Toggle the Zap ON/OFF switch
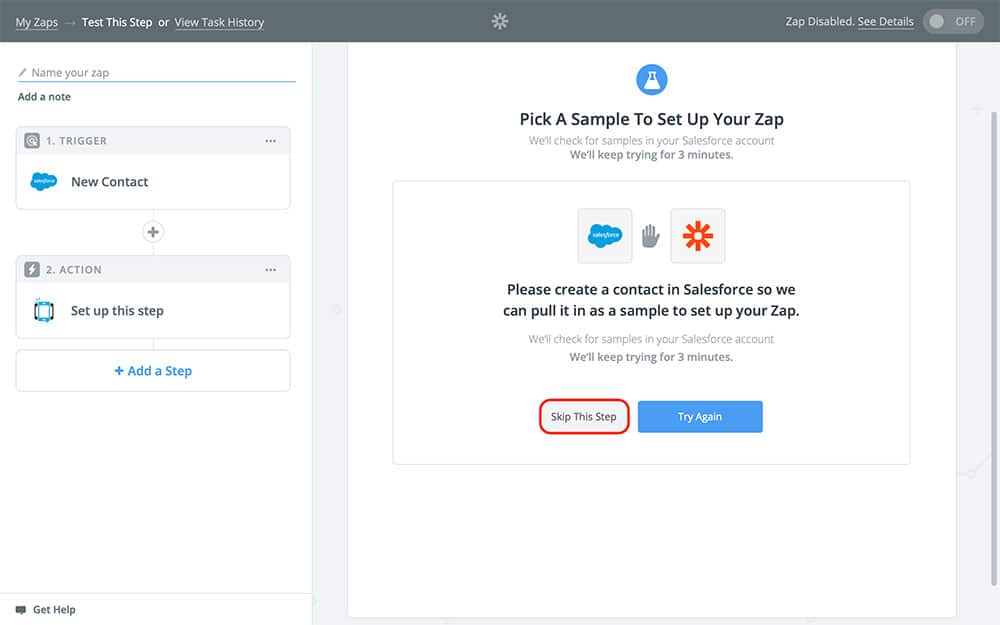 (x=953, y=22)
